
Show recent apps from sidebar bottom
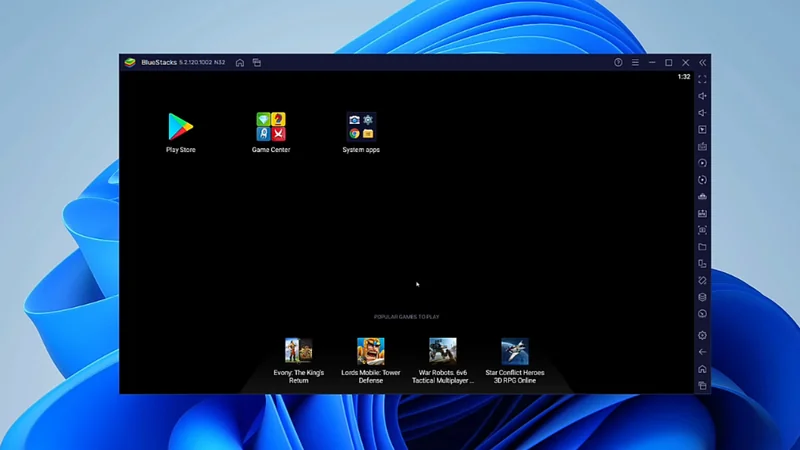(702, 385)
